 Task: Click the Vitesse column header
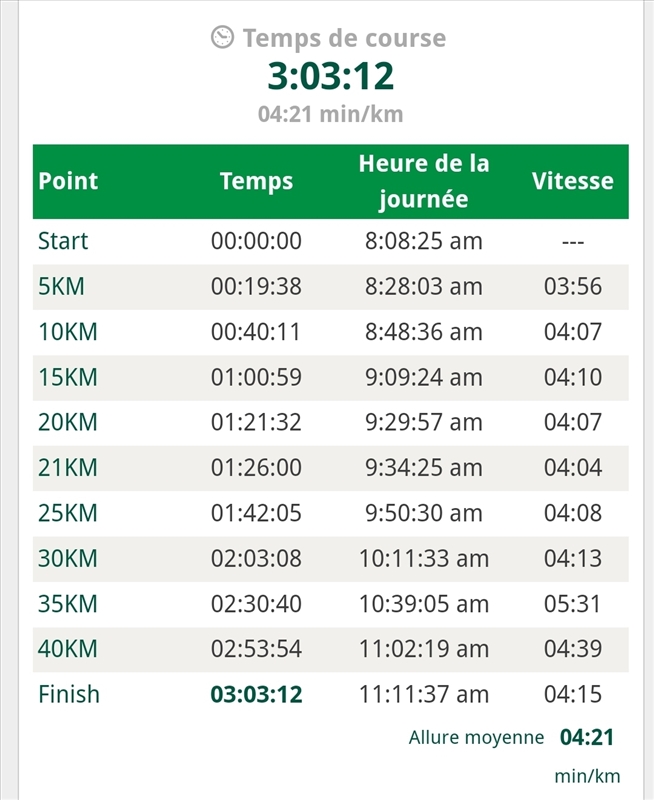pos(572,181)
